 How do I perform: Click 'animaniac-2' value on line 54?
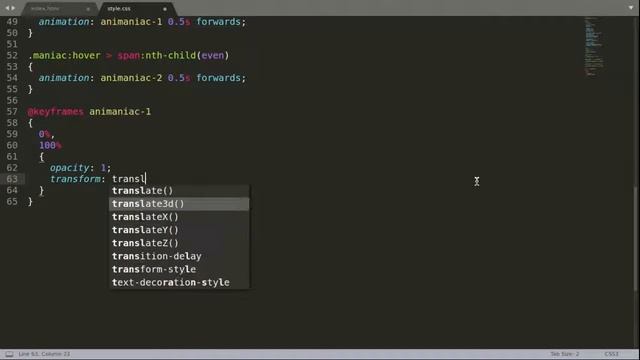tap(131, 78)
